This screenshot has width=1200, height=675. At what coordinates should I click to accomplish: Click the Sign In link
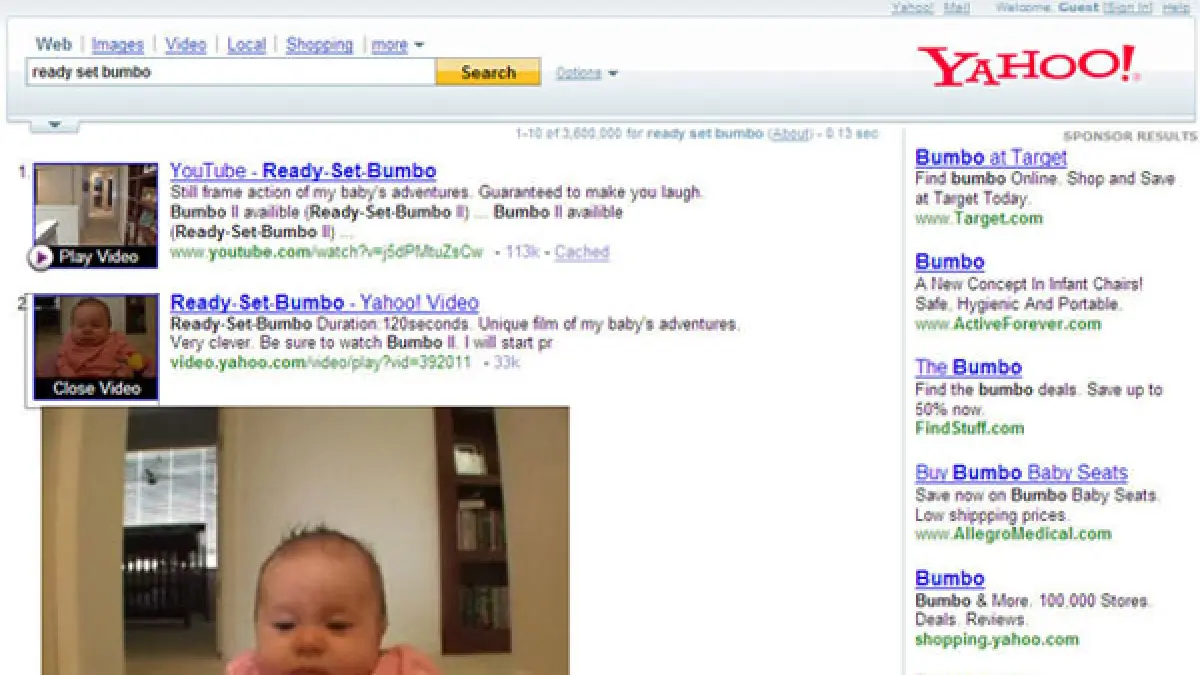point(1128,7)
